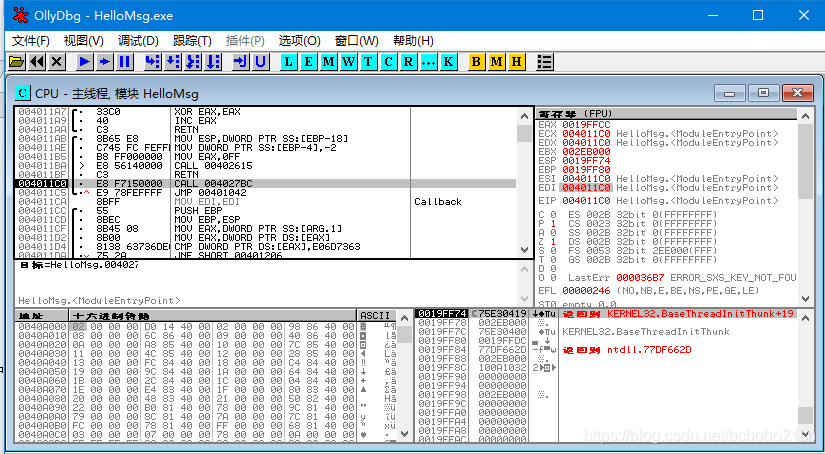Image resolution: width=825 pixels, height=454 pixels.
Task: Run the program with the play icon
Action: pos(85,62)
